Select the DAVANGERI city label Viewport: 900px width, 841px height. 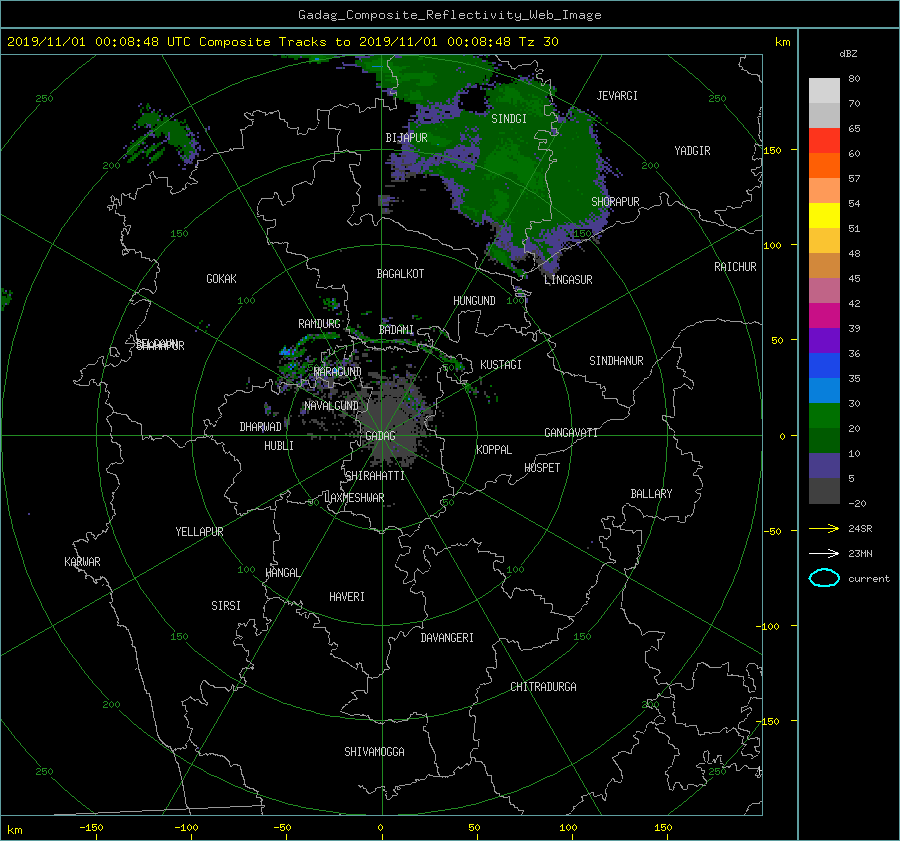[447, 638]
